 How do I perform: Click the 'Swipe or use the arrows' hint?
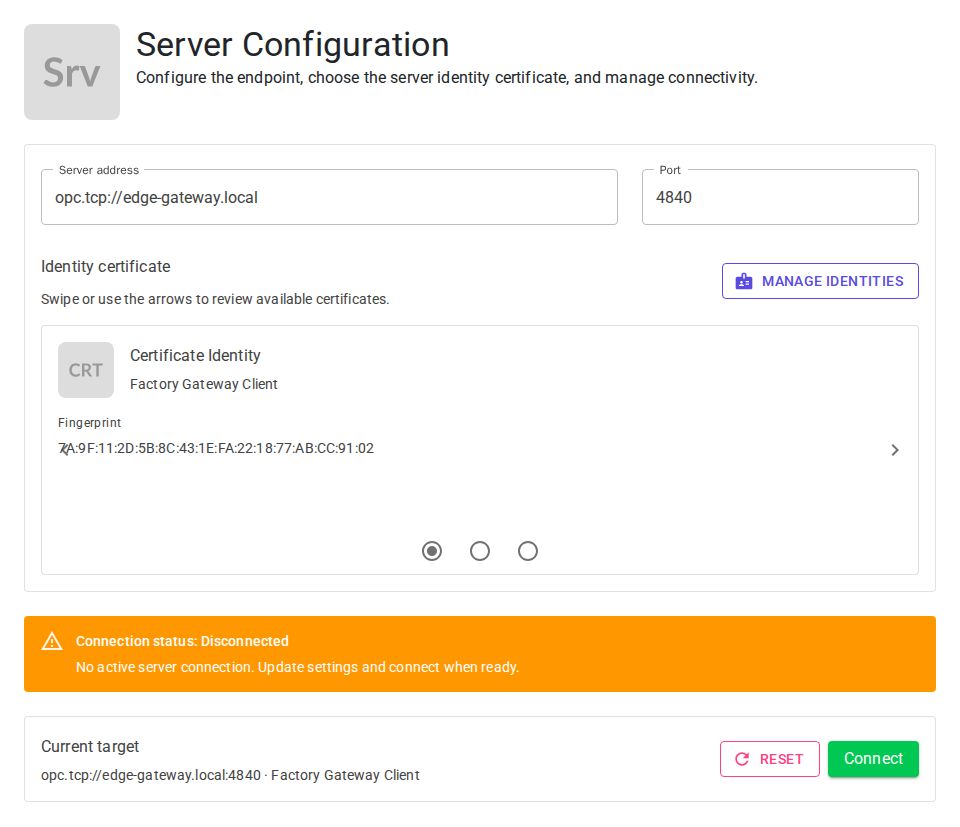pyautogui.click(x=215, y=299)
